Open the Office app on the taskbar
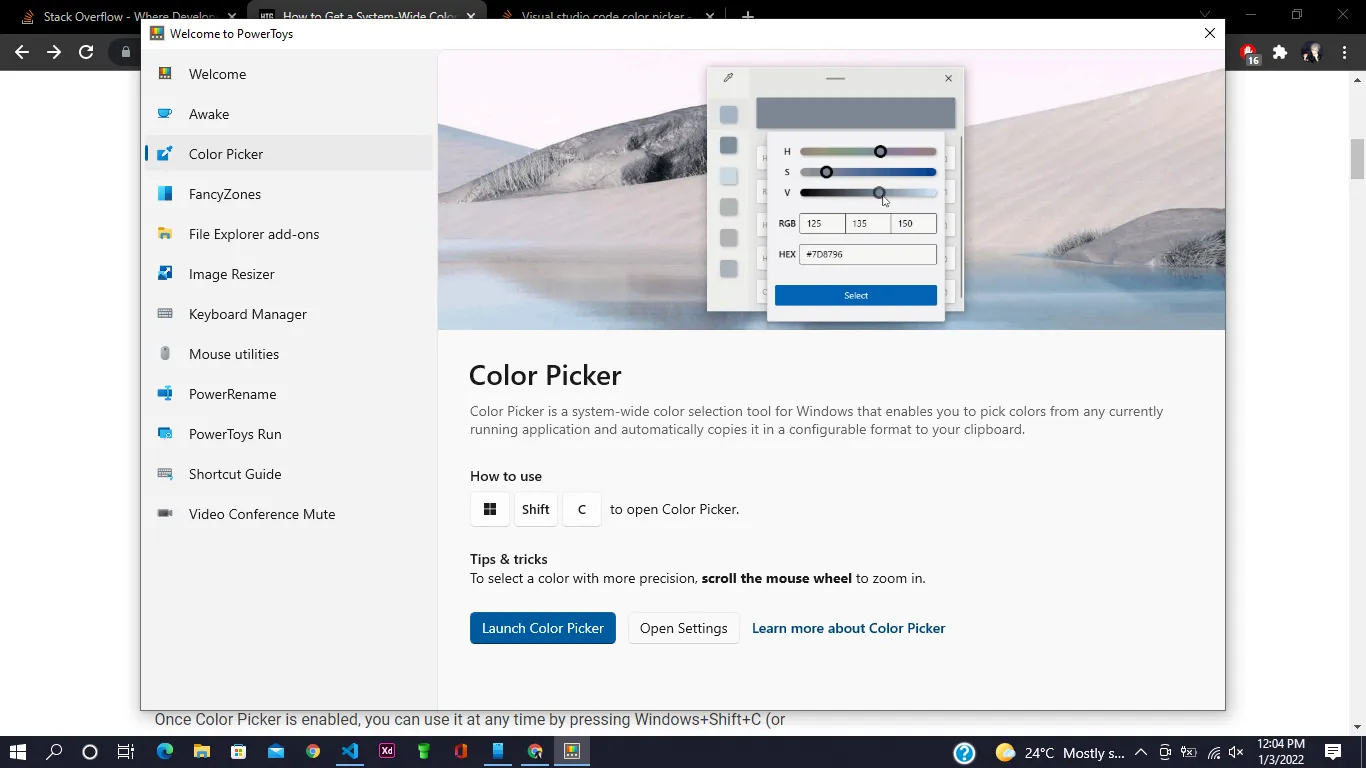1366x768 pixels. 461,752
